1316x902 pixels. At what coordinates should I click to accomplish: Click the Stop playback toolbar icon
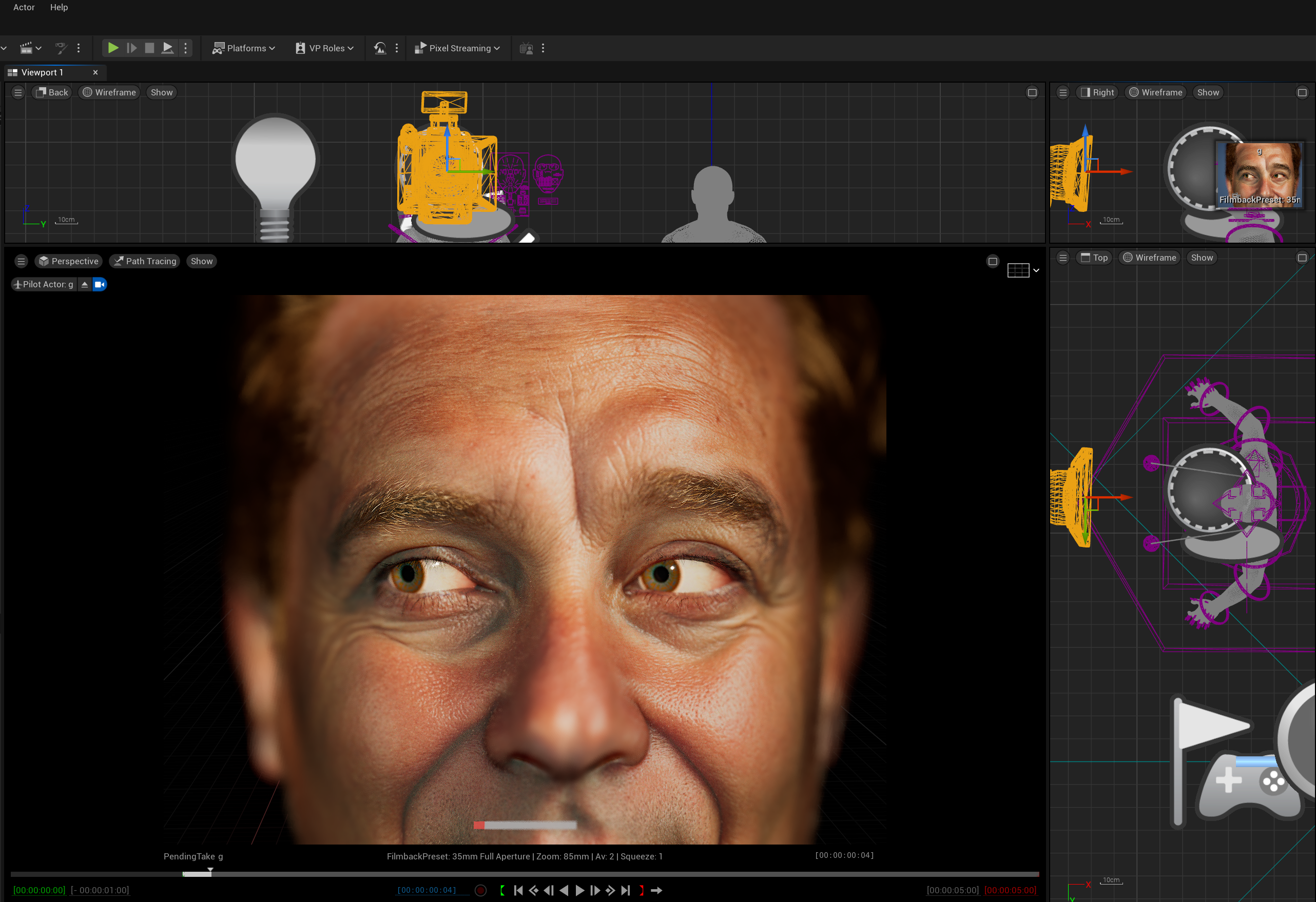(149, 48)
